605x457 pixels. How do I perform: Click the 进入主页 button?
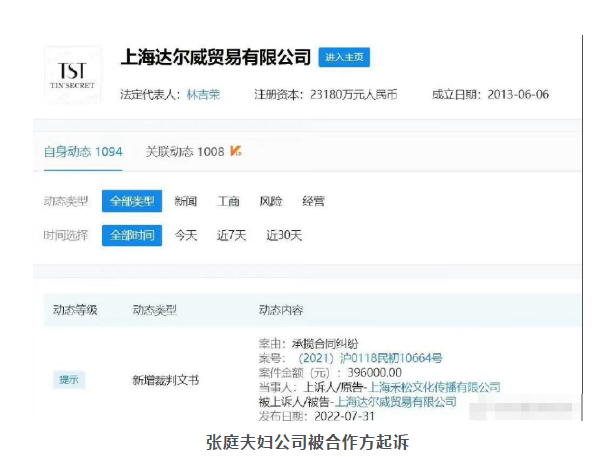(x=344, y=58)
